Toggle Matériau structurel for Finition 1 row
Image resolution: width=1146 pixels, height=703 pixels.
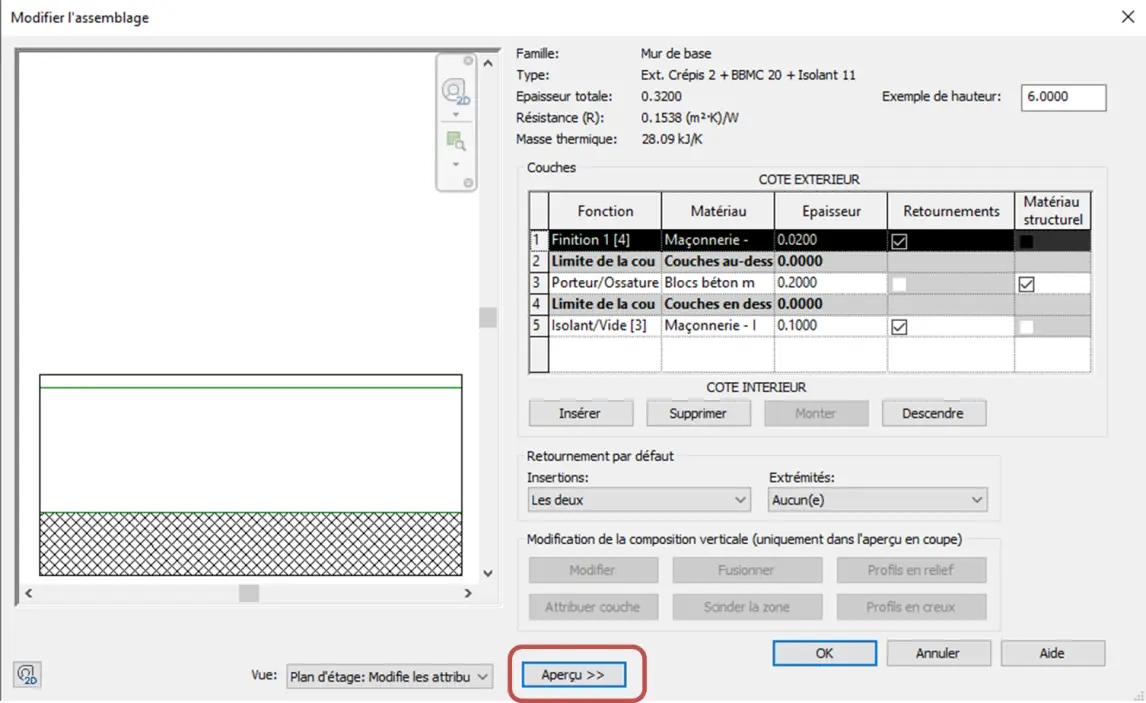click(1026, 241)
